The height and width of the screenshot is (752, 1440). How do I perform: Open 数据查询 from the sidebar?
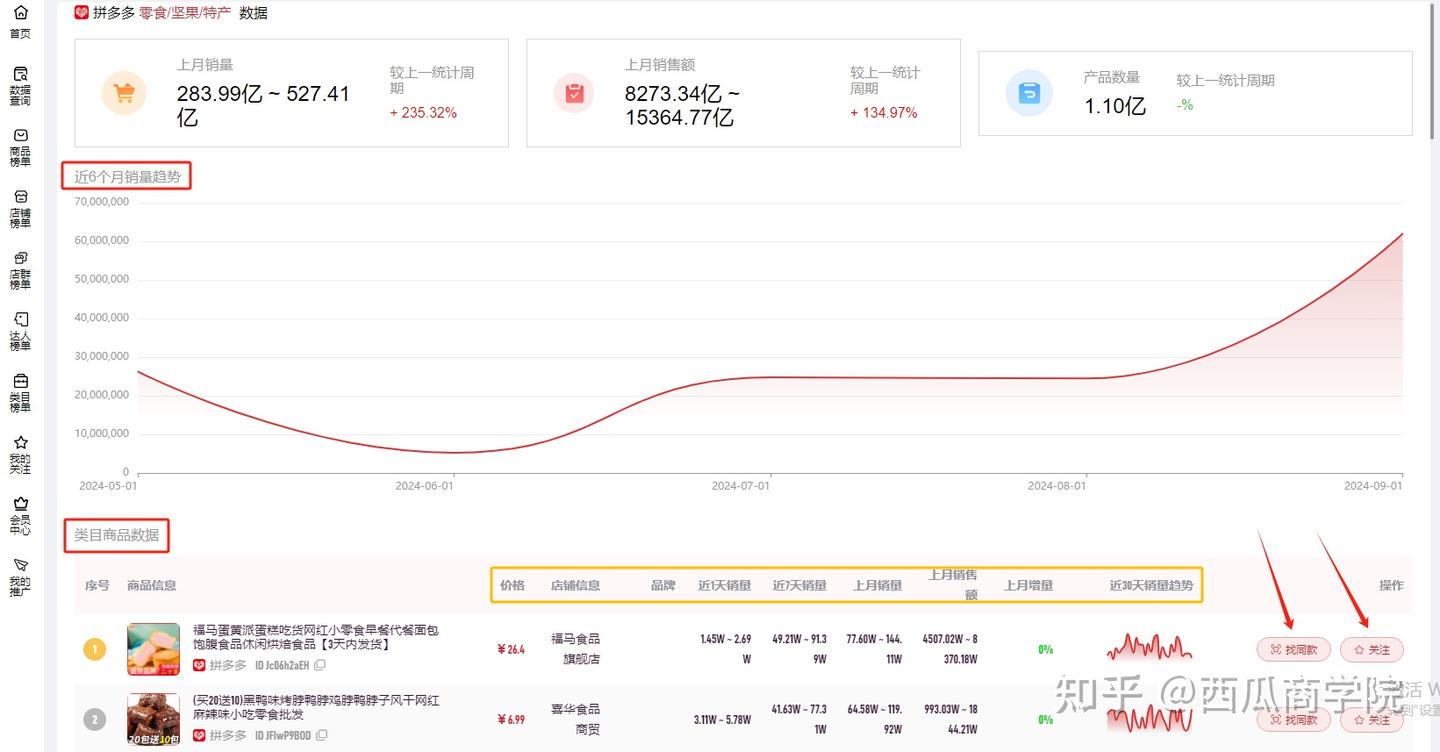point(20,86)
